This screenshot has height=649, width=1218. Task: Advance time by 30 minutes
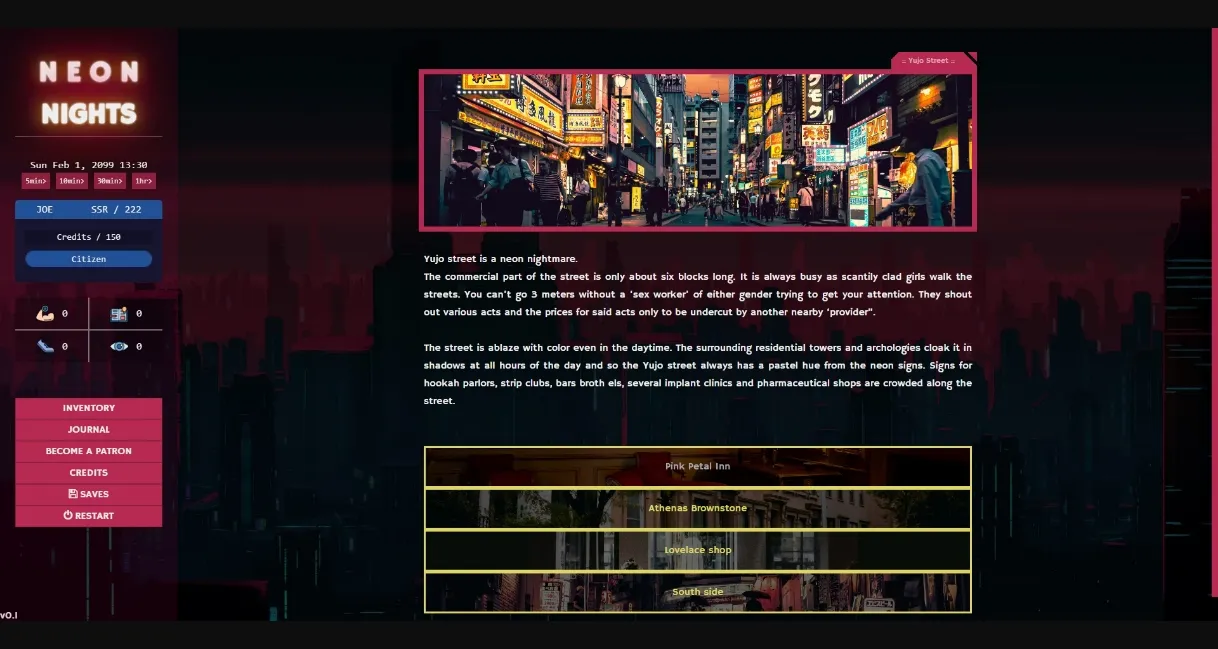(108, 180)
